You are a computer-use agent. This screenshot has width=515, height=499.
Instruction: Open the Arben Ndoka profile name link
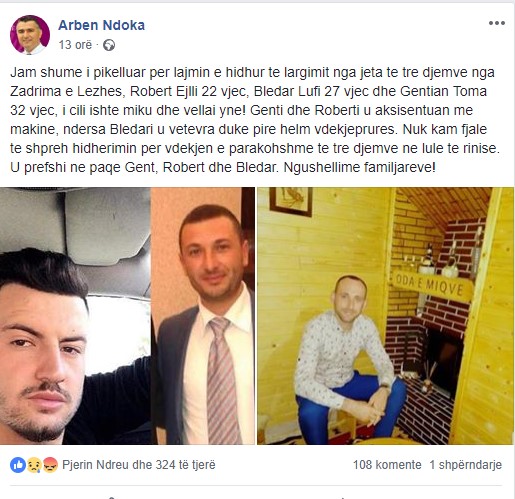coord(101,25)
